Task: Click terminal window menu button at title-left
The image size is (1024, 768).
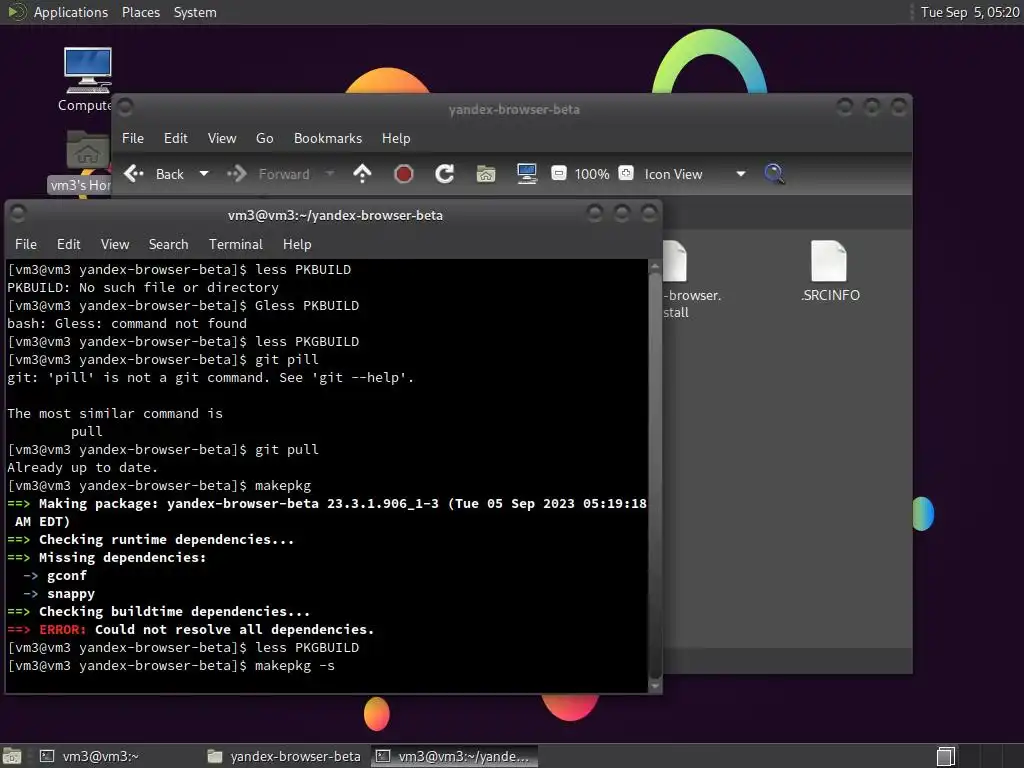Action: click(18, 213)
